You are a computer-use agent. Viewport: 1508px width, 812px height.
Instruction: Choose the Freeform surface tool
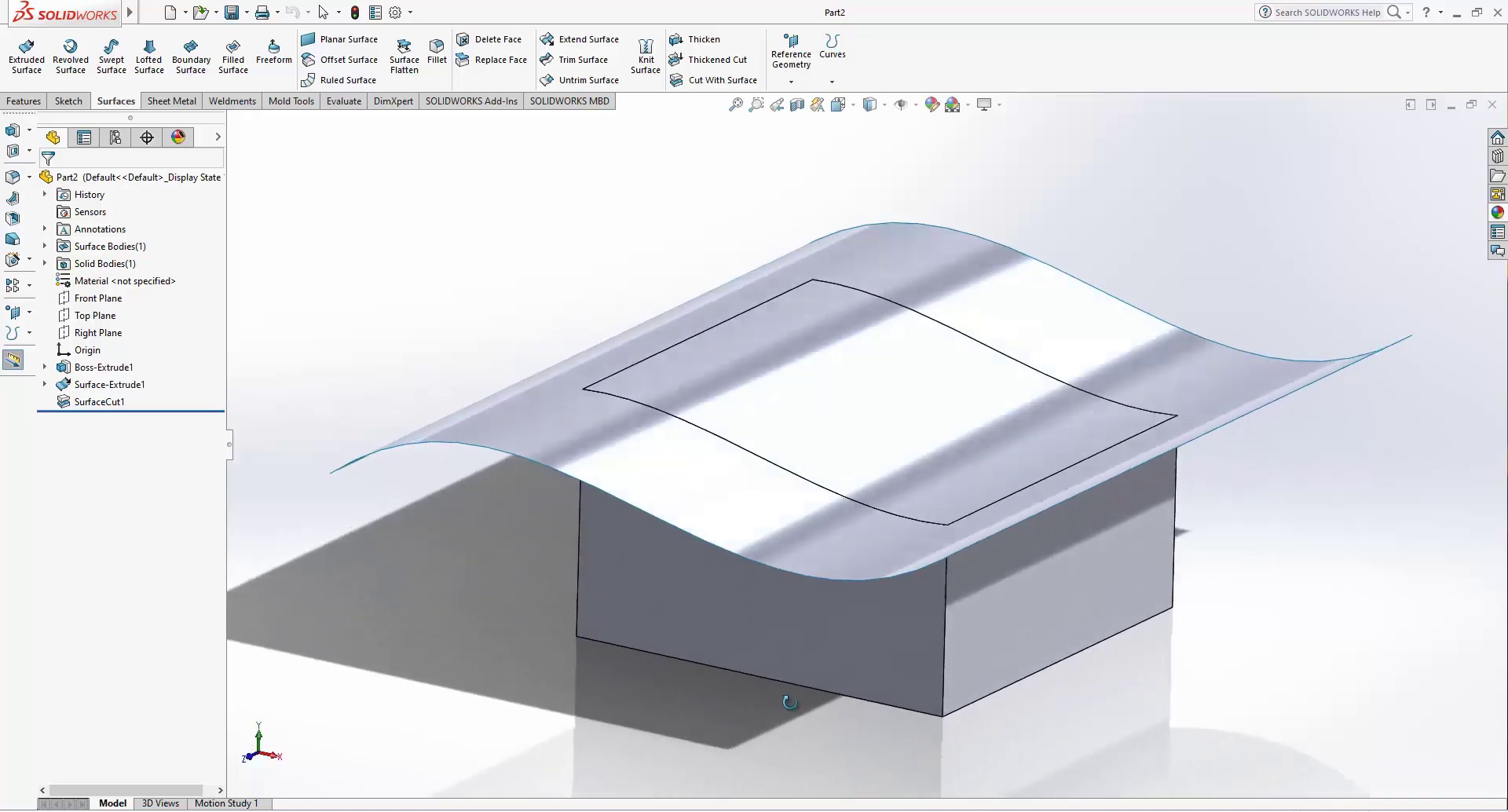273,52
